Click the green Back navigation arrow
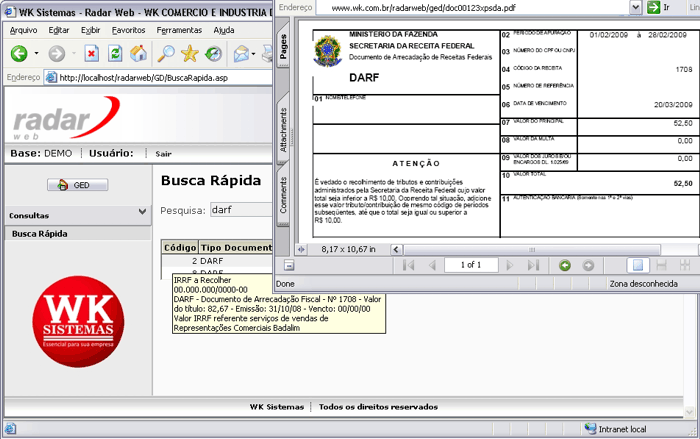This screenshot has width=700, height=439. [19, 53]
